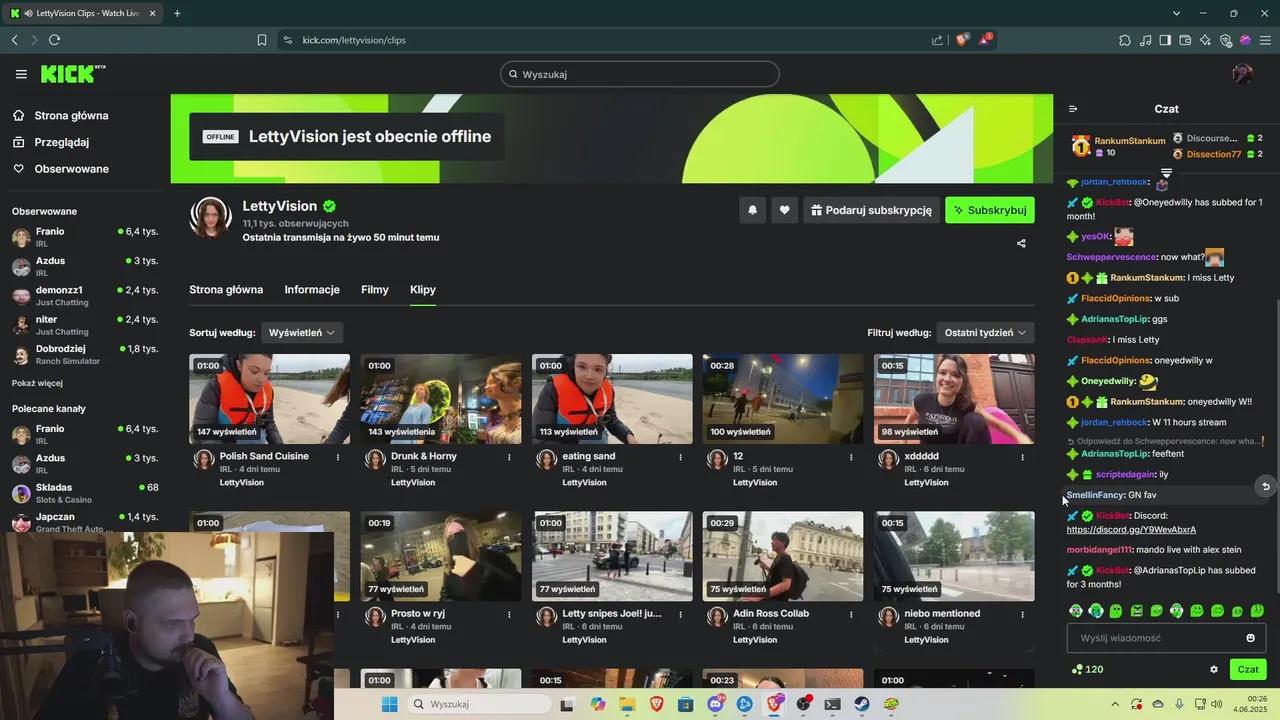1280x720 pixels.
Task: Open Steam from the taskbar
Action: 861,704
